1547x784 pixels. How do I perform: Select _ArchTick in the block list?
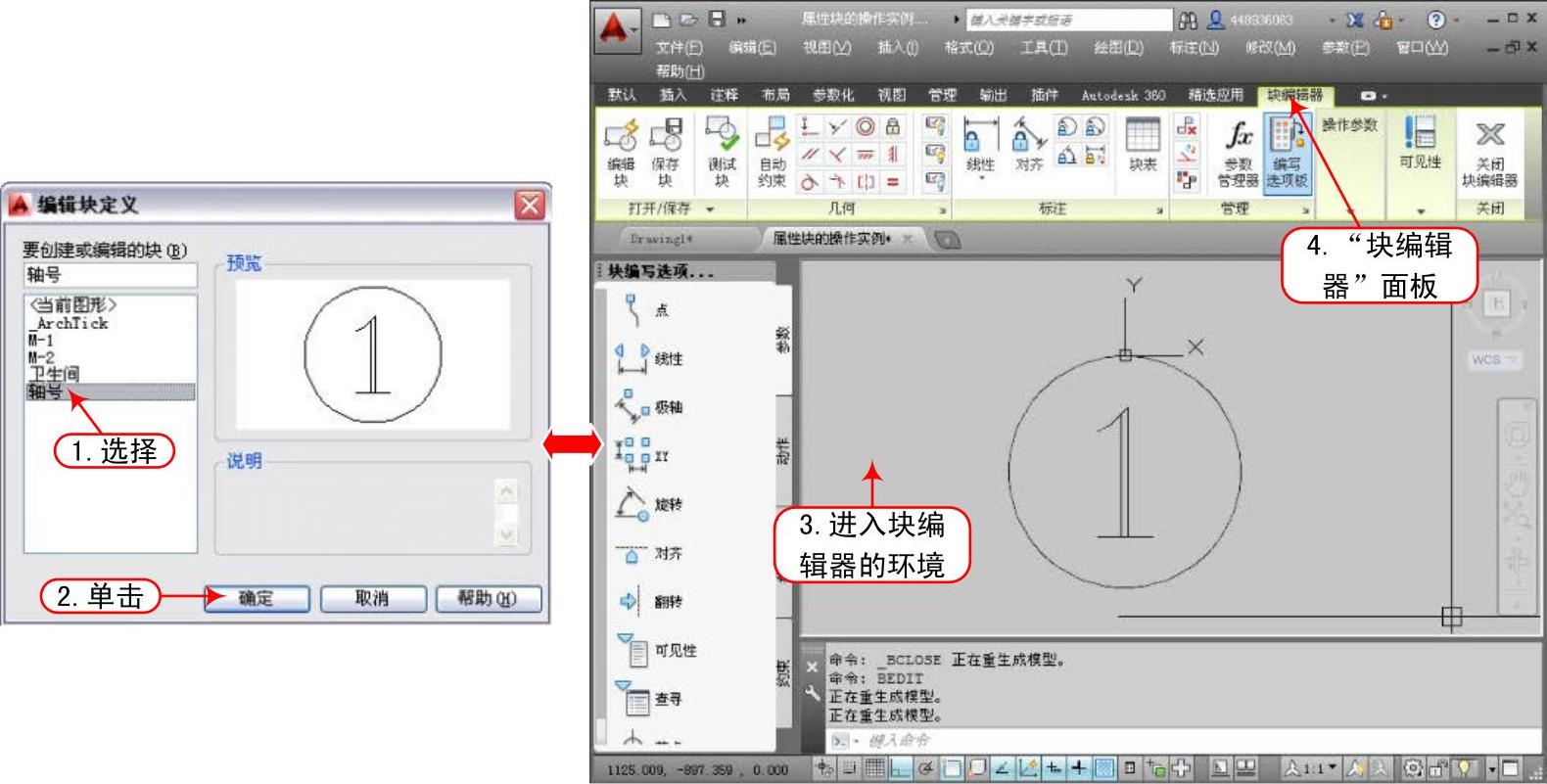click(x=68, y=322)
